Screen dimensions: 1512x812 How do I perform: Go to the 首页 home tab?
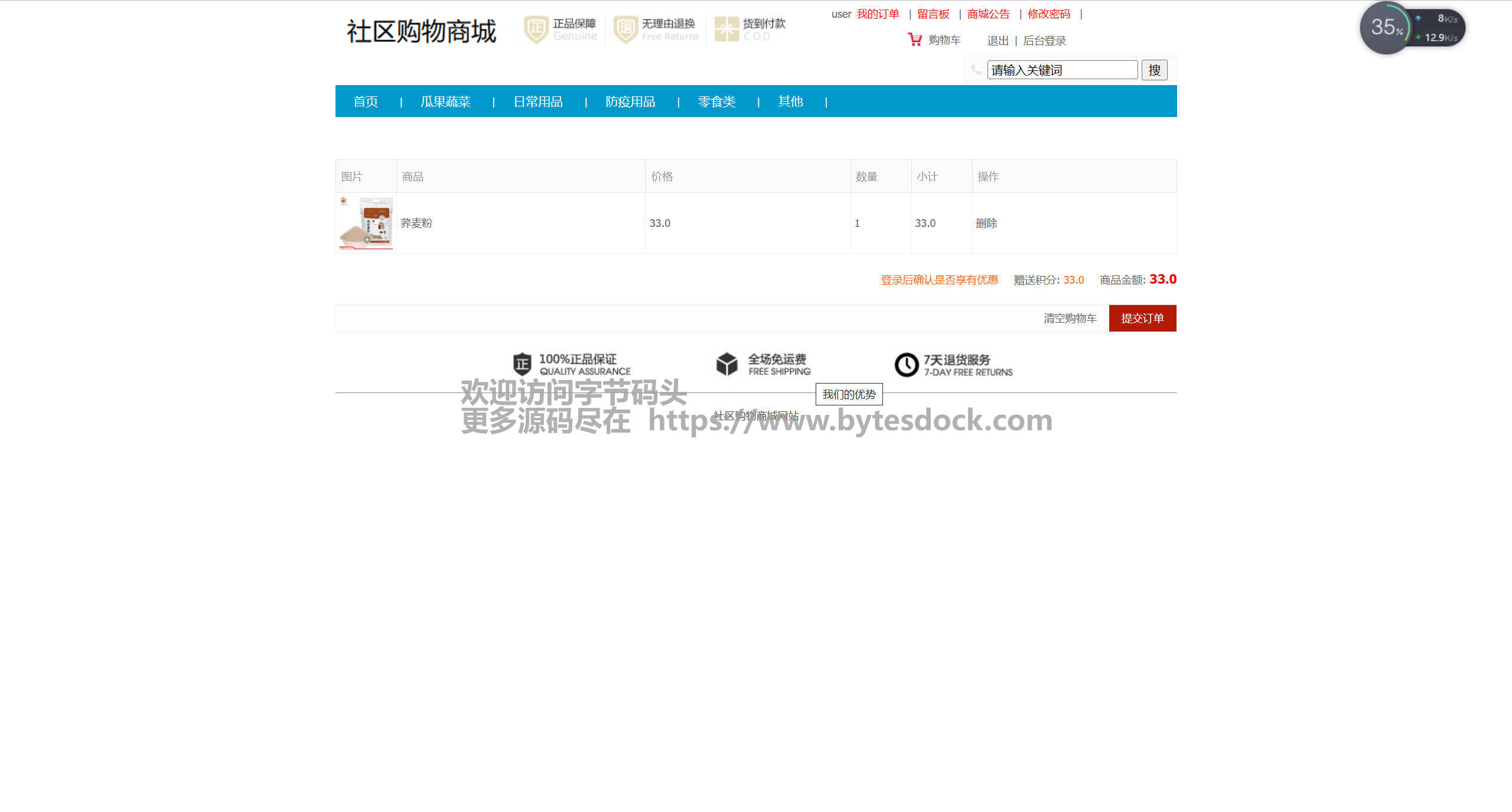(x=366, y=102)
